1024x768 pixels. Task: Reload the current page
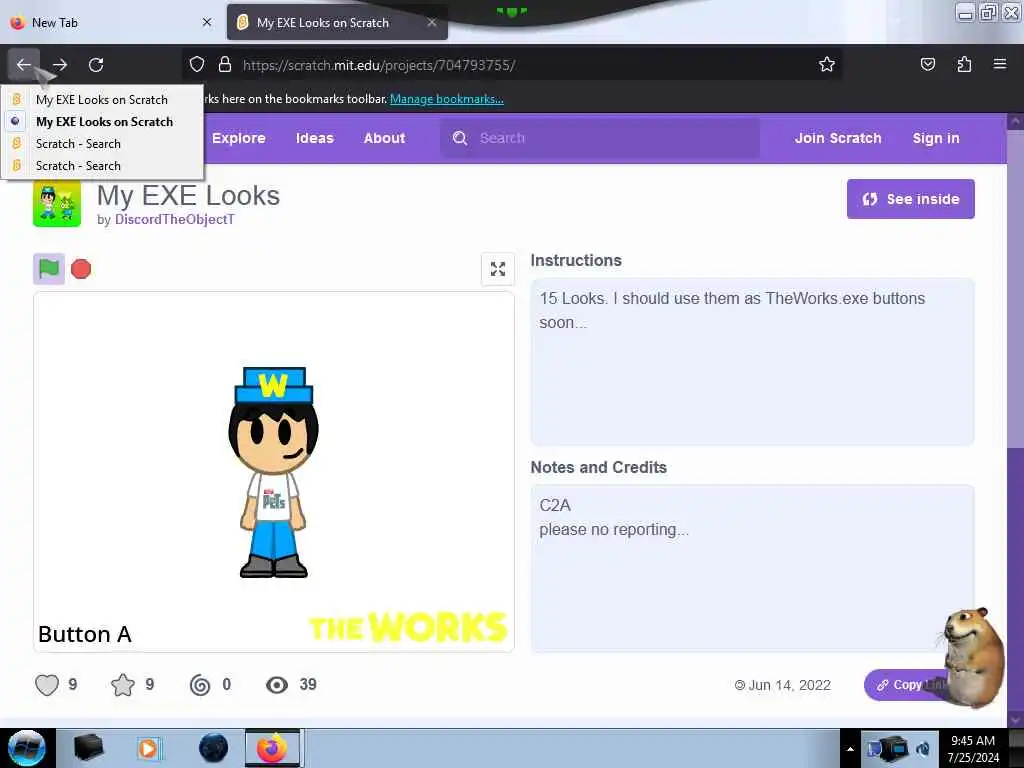pyautogui.click(x=96, y=65)
